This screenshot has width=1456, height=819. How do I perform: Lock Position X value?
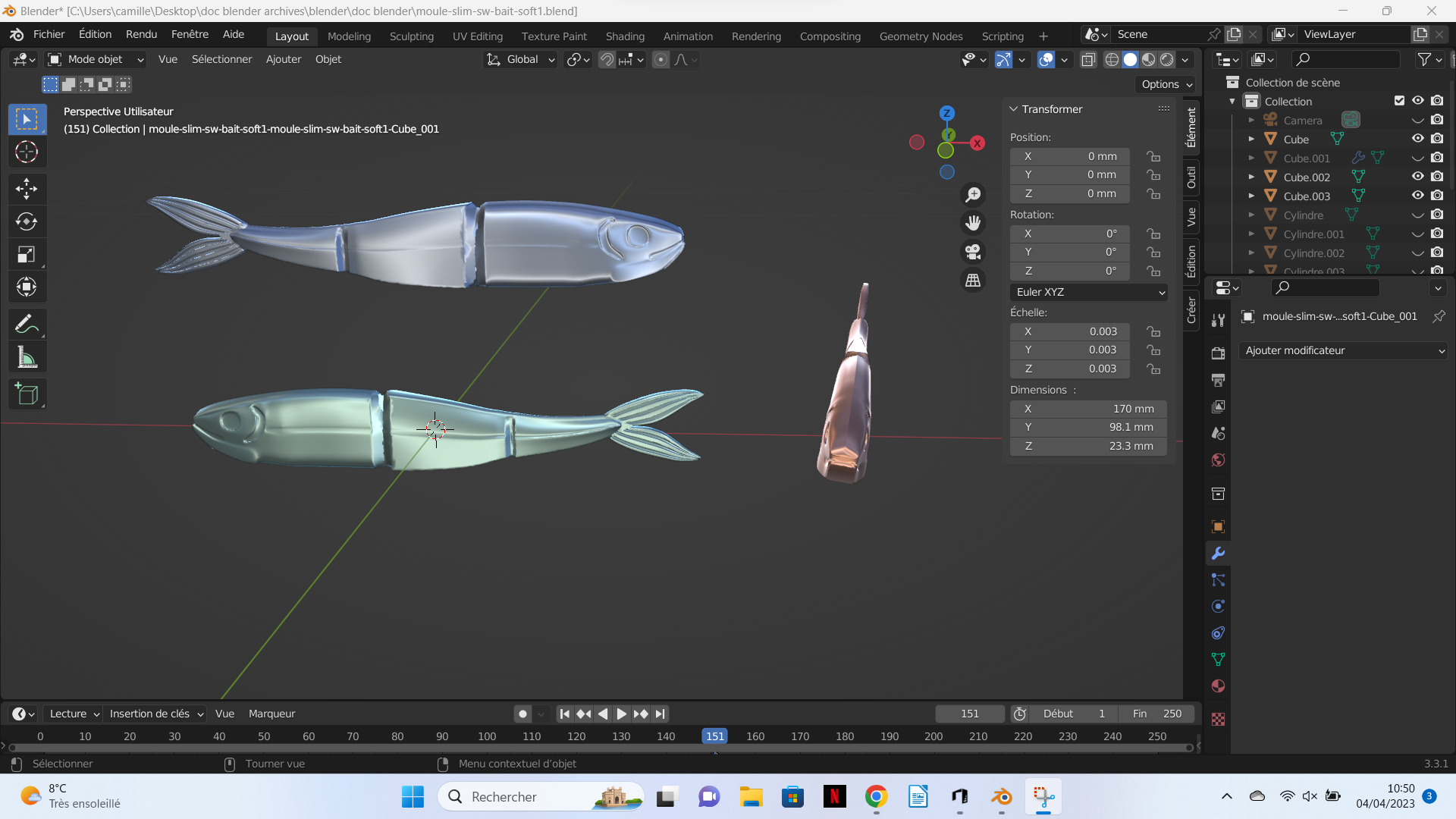coord(1153,156)
